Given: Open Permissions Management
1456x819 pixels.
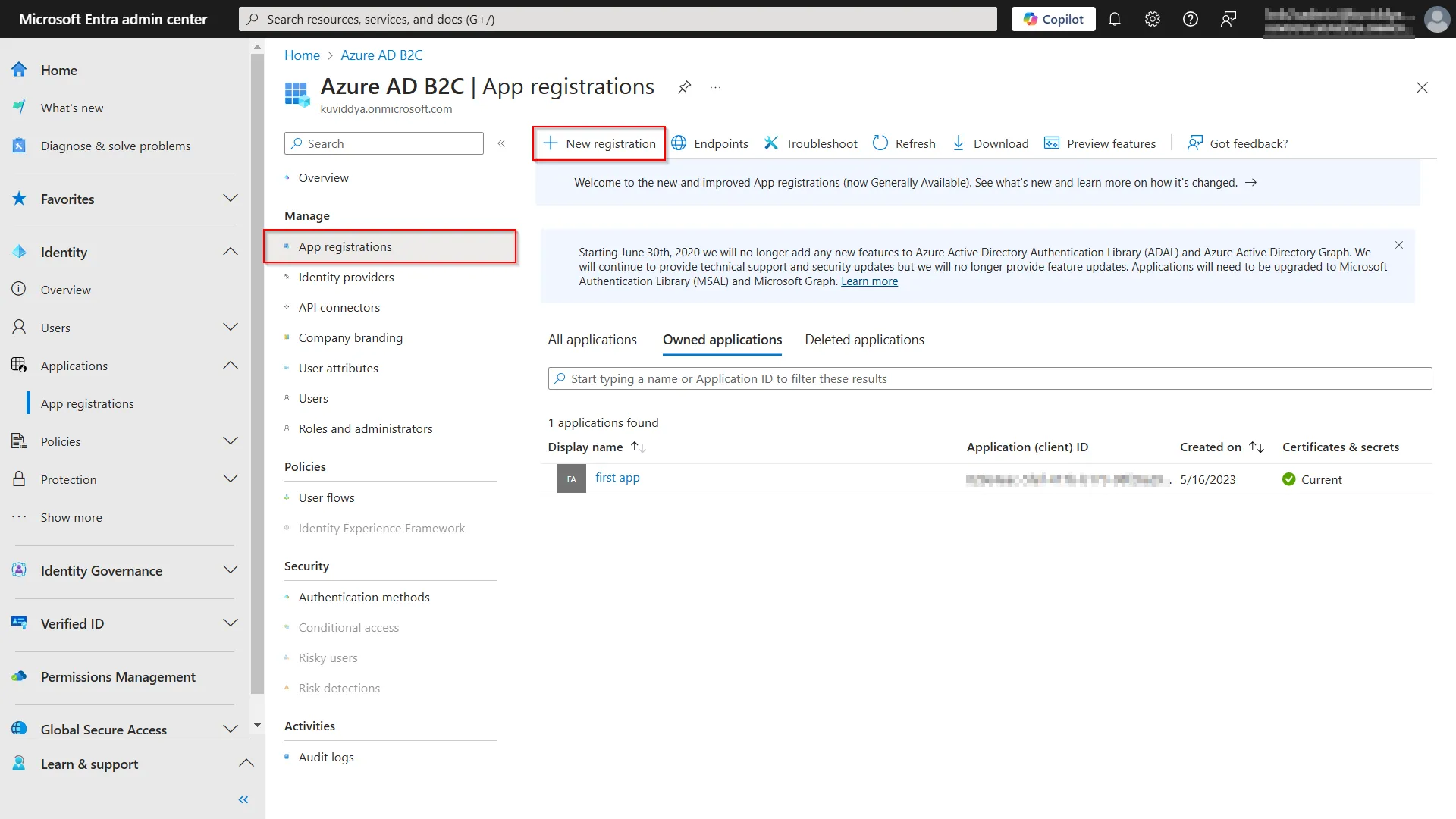Looking at the screenshot, I should [118, 676].
